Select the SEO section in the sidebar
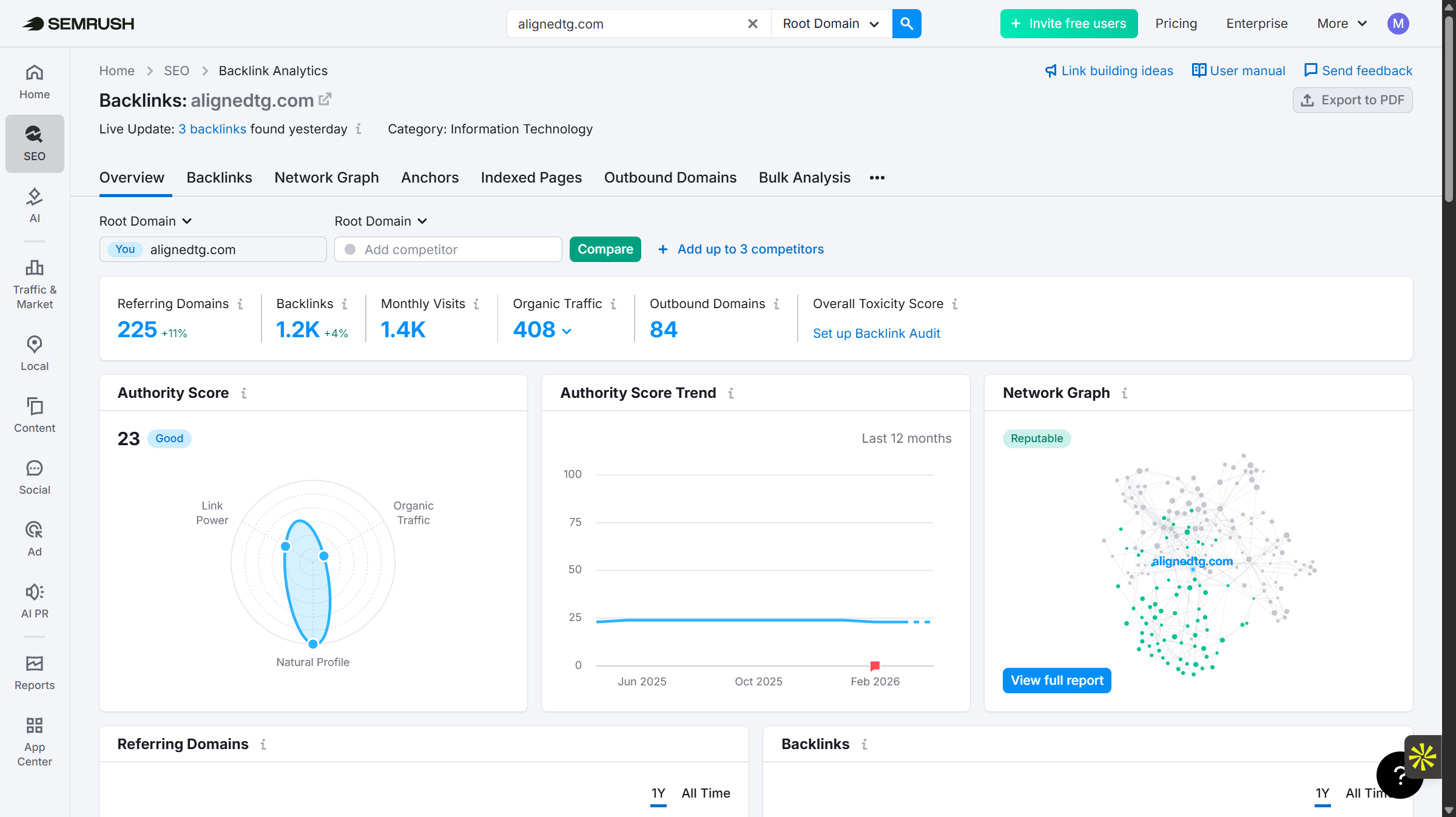The image size is (1456, 817). click(34, 143)
